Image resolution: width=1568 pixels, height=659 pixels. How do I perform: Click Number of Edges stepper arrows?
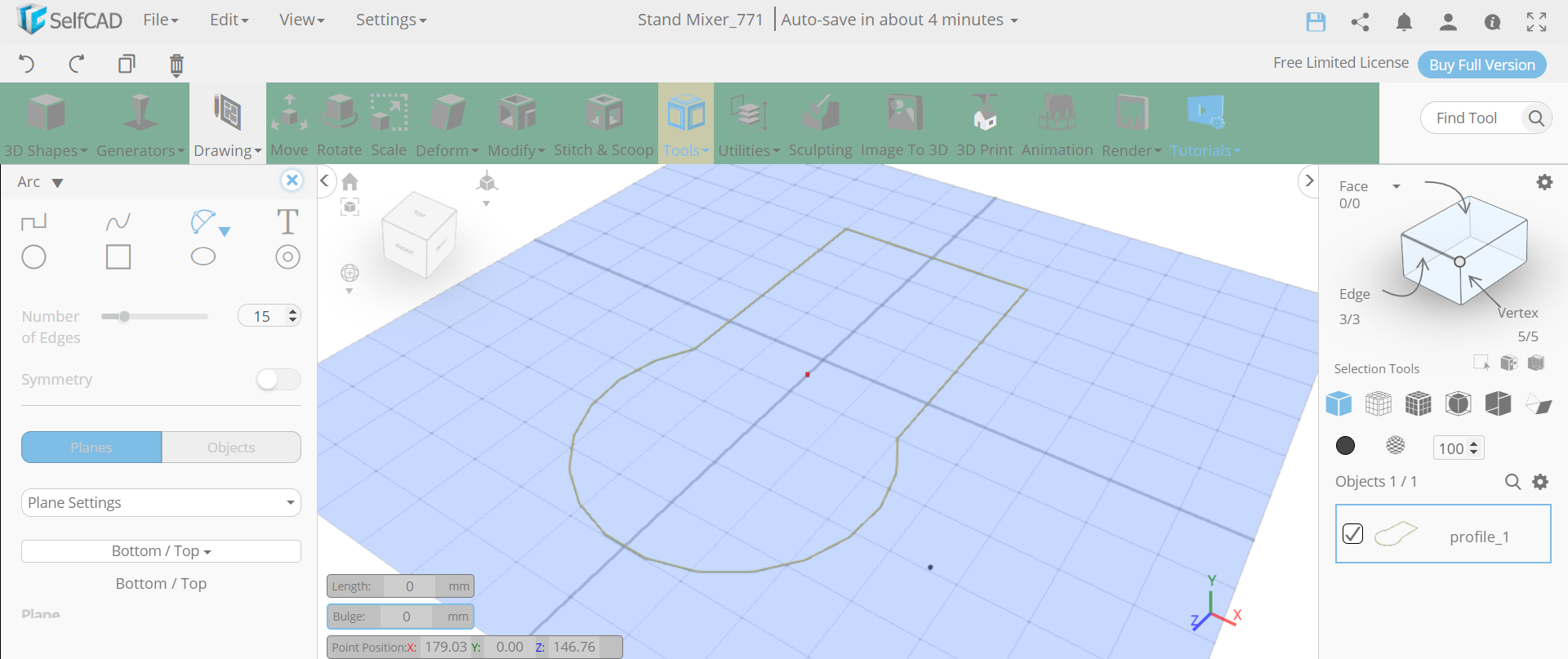[x=293, y=316]
